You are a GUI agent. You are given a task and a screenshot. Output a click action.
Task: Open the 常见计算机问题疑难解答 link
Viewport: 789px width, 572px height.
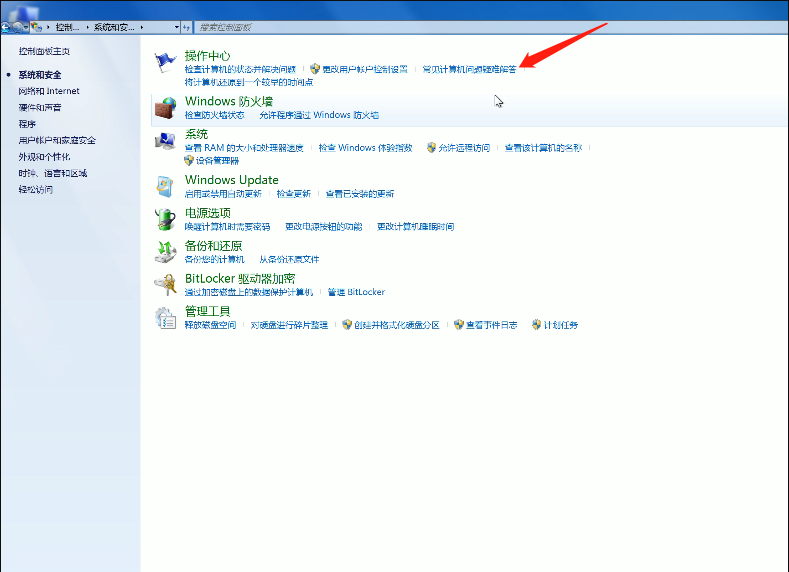[x=469, y=70]
